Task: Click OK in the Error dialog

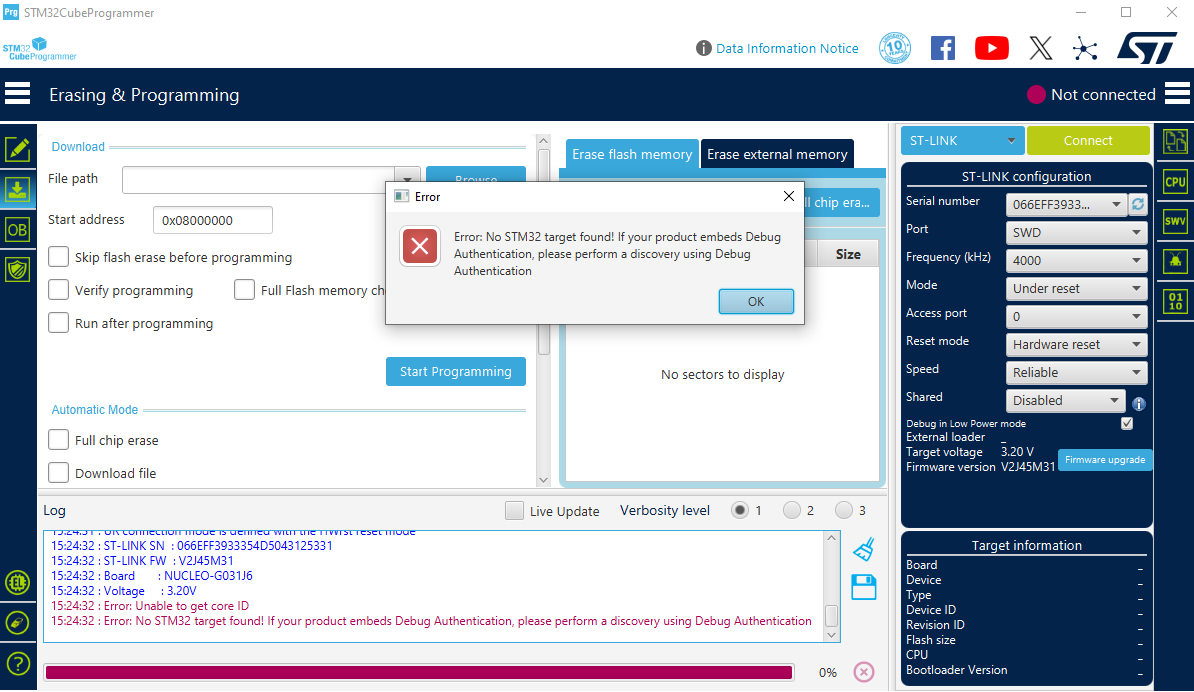Action: click(x=755, y=301)
